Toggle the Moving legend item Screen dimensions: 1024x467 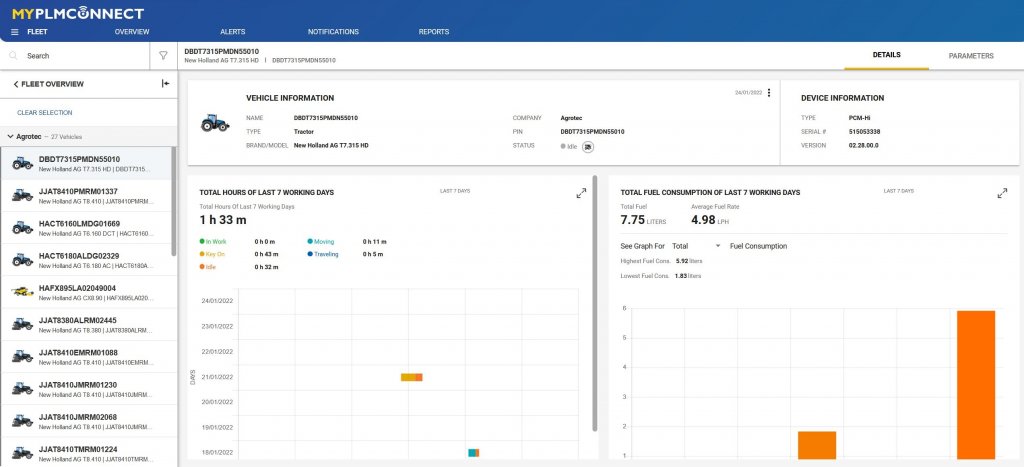coord(321,242)
